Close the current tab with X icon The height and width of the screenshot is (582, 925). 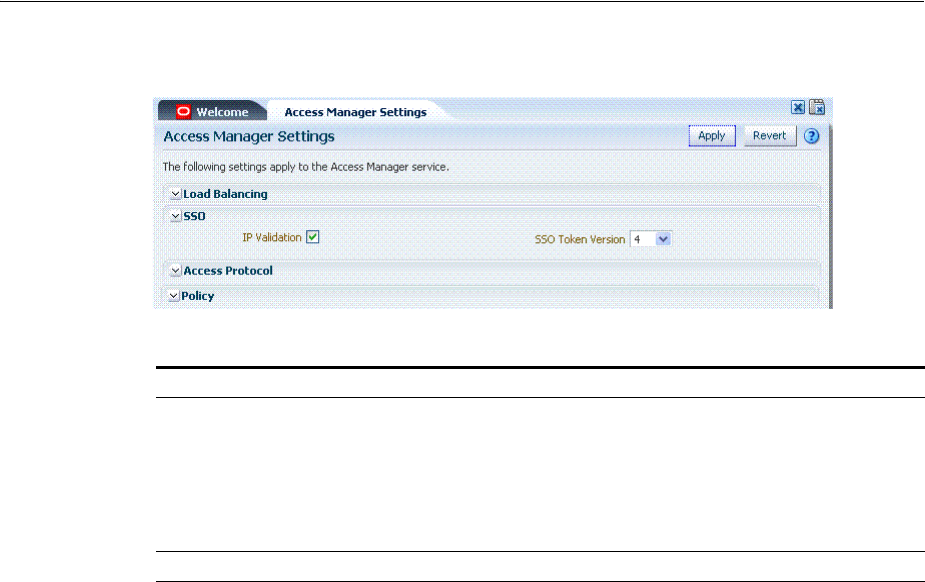click(x=798, y=107)
